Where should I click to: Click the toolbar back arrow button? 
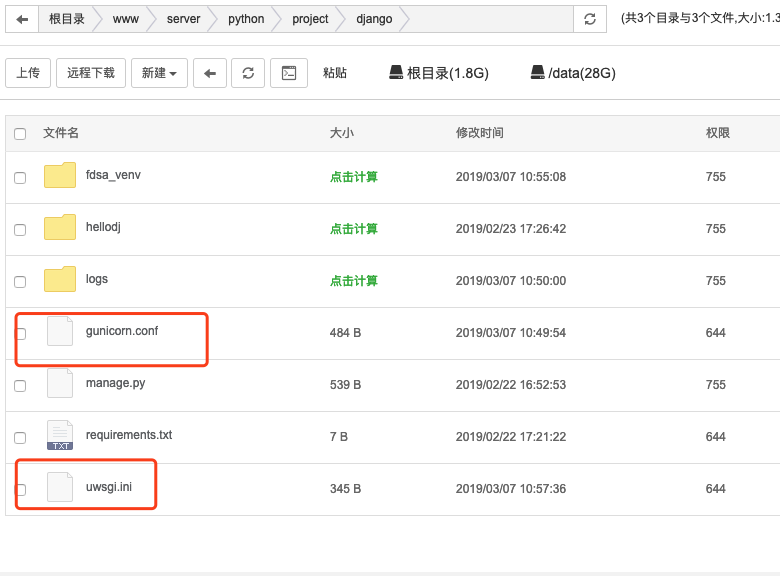coord(209,73)
